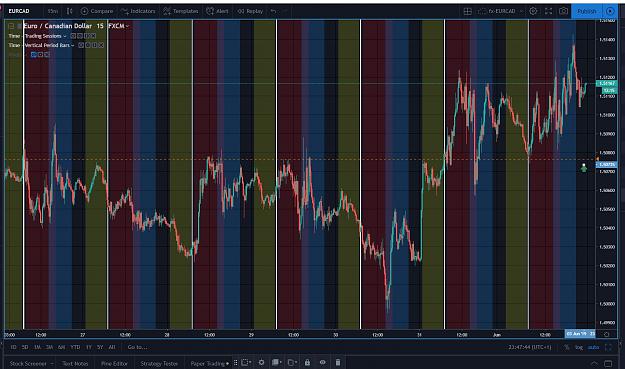Open the UTC+1 timezone clock menu
Screen dimensions: 625x369
coord(530,347)
